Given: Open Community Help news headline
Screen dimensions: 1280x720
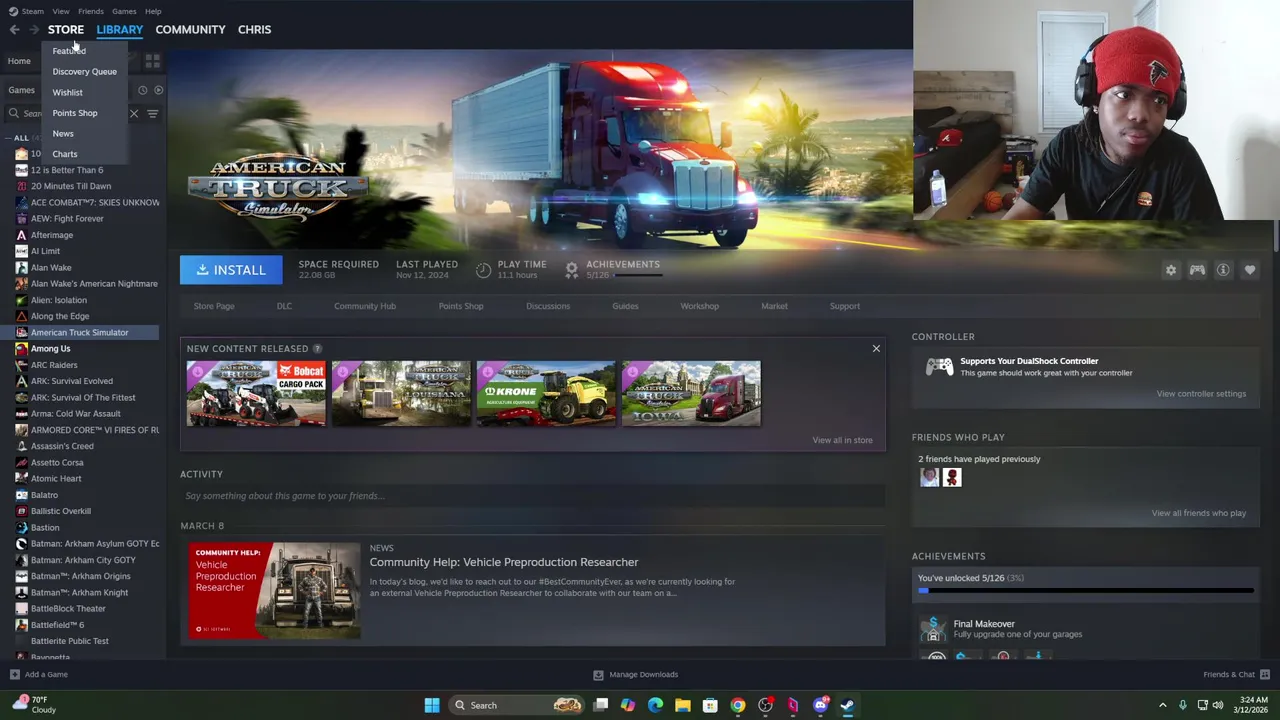Looking at the screenshot, I should pos(504,562).
